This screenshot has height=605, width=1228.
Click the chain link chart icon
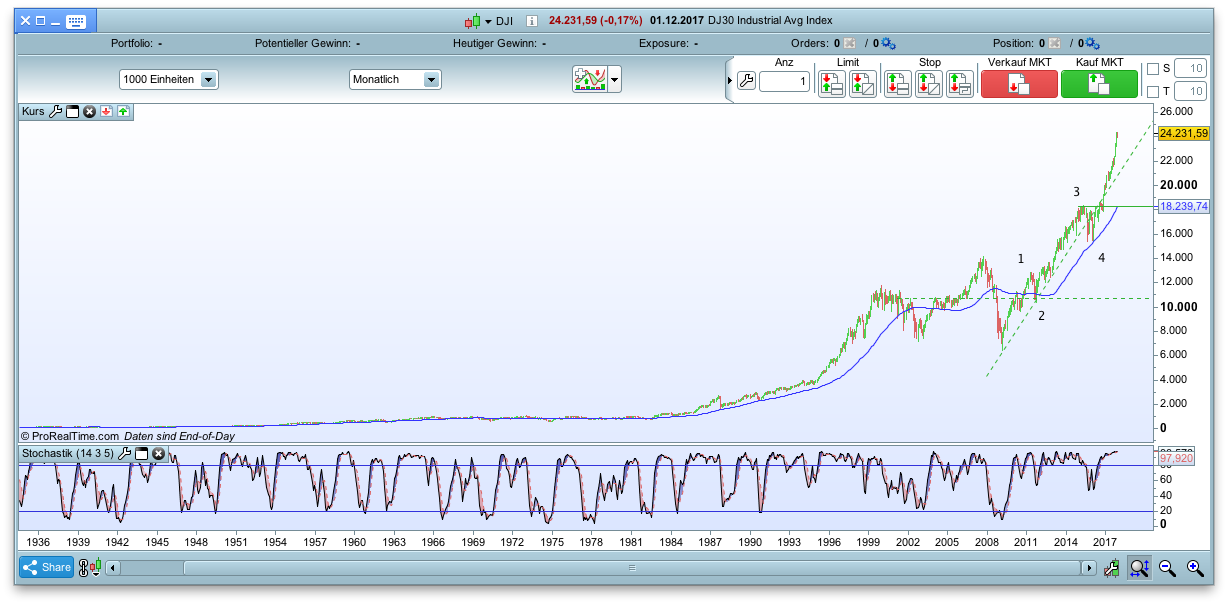(x=84, y=567)
